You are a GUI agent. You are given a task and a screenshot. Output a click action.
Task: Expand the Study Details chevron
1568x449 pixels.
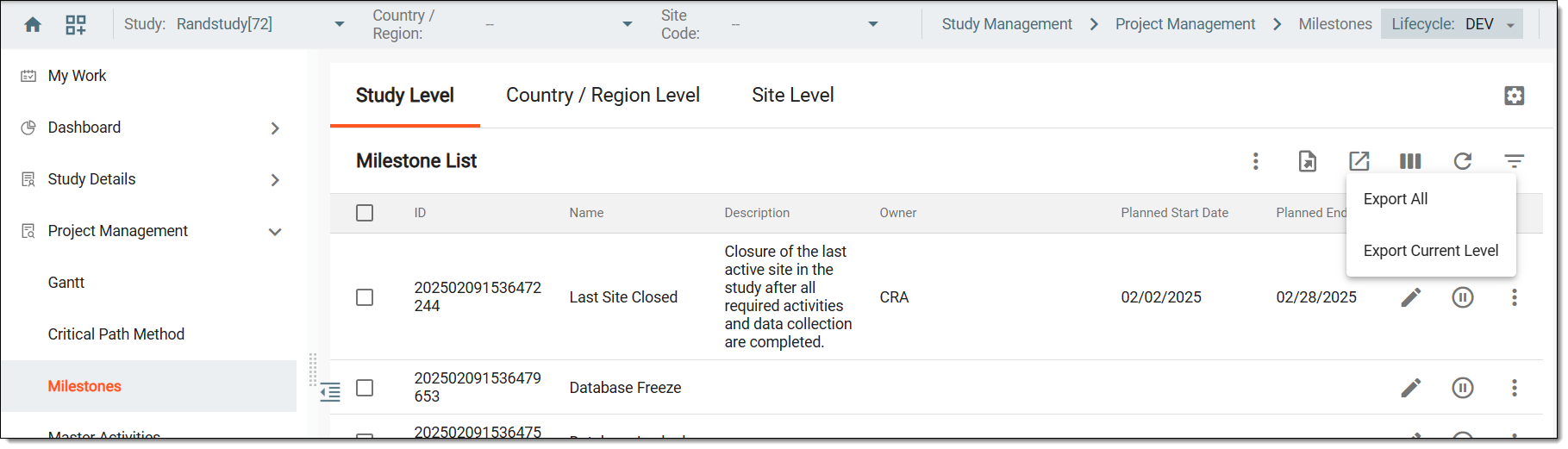(x=275, y=179)
